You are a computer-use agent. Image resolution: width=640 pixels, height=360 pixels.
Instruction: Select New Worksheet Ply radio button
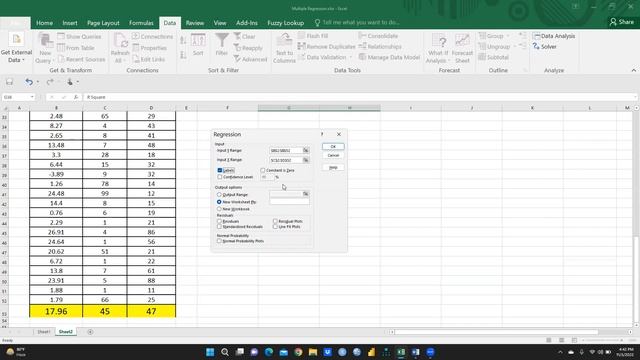click(219, 202)
